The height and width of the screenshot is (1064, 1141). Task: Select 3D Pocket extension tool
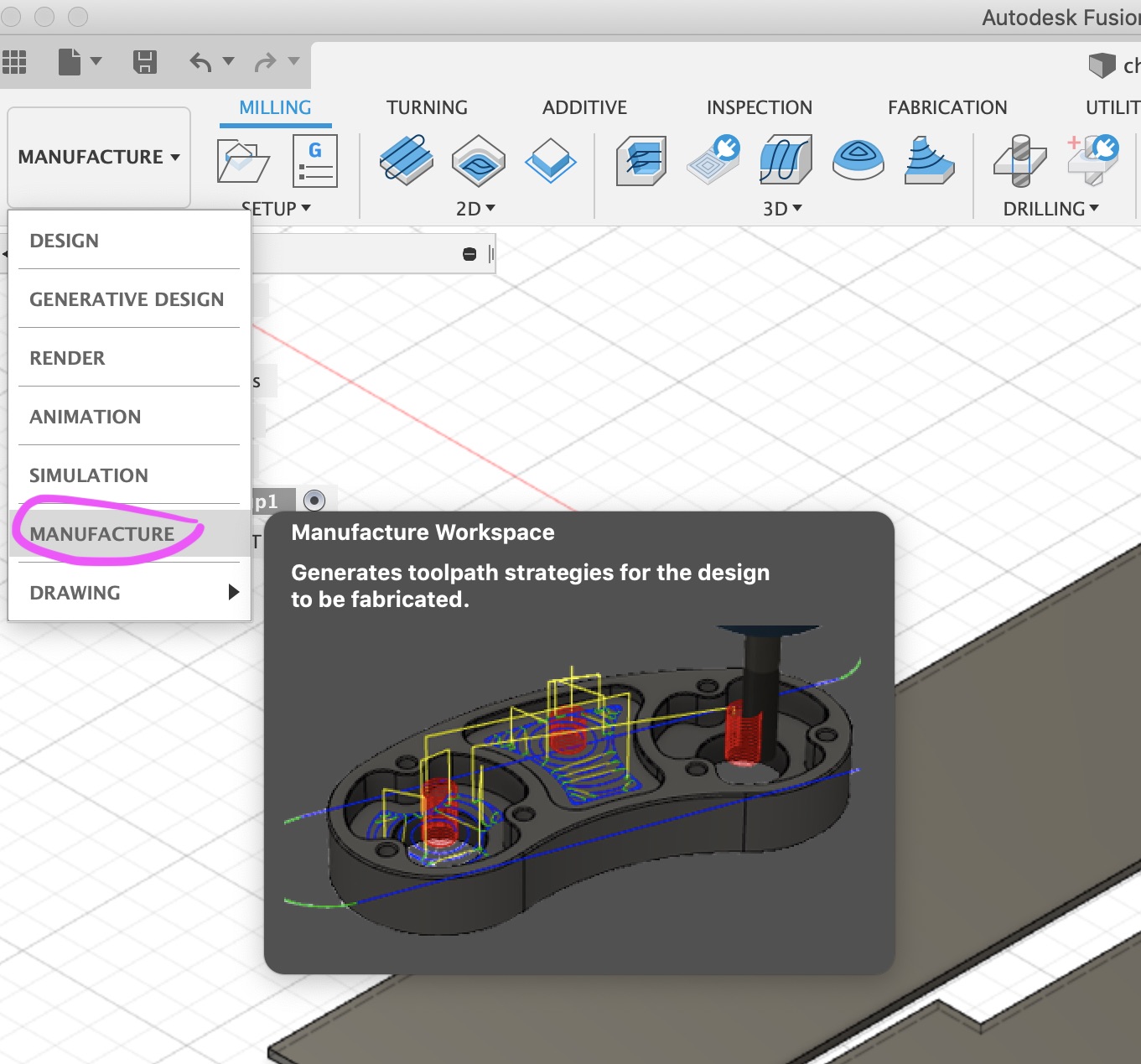point(713,159)
